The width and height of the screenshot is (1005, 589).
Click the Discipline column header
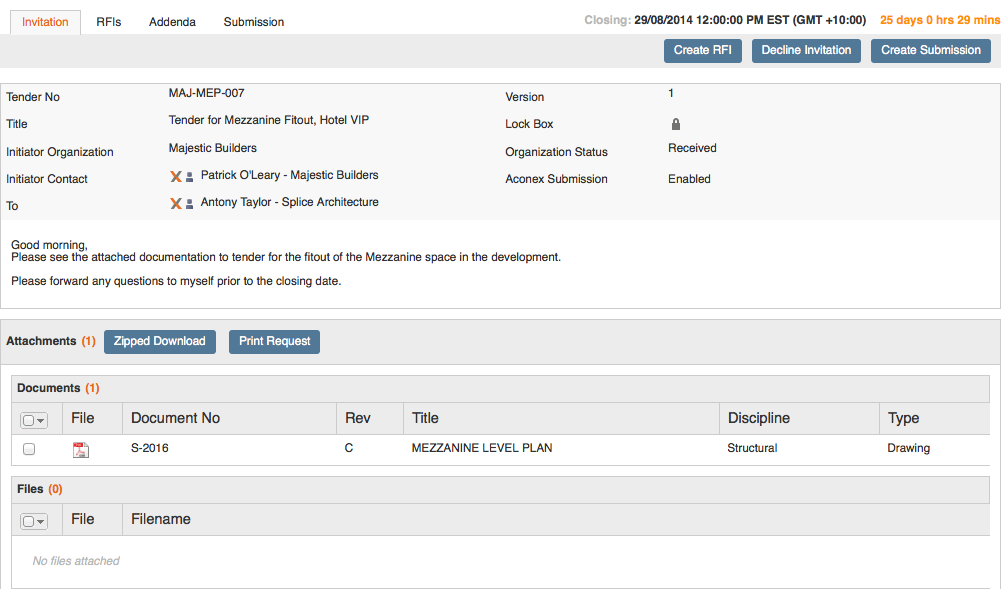[x=758, y=418]
